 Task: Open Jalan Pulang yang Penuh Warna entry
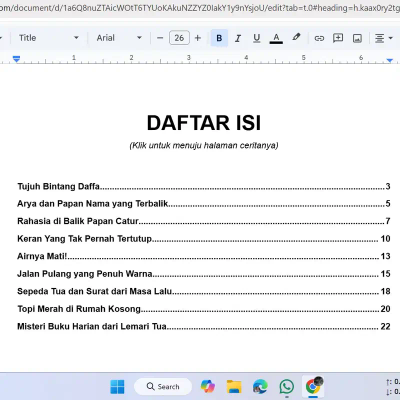coord(204,274)
